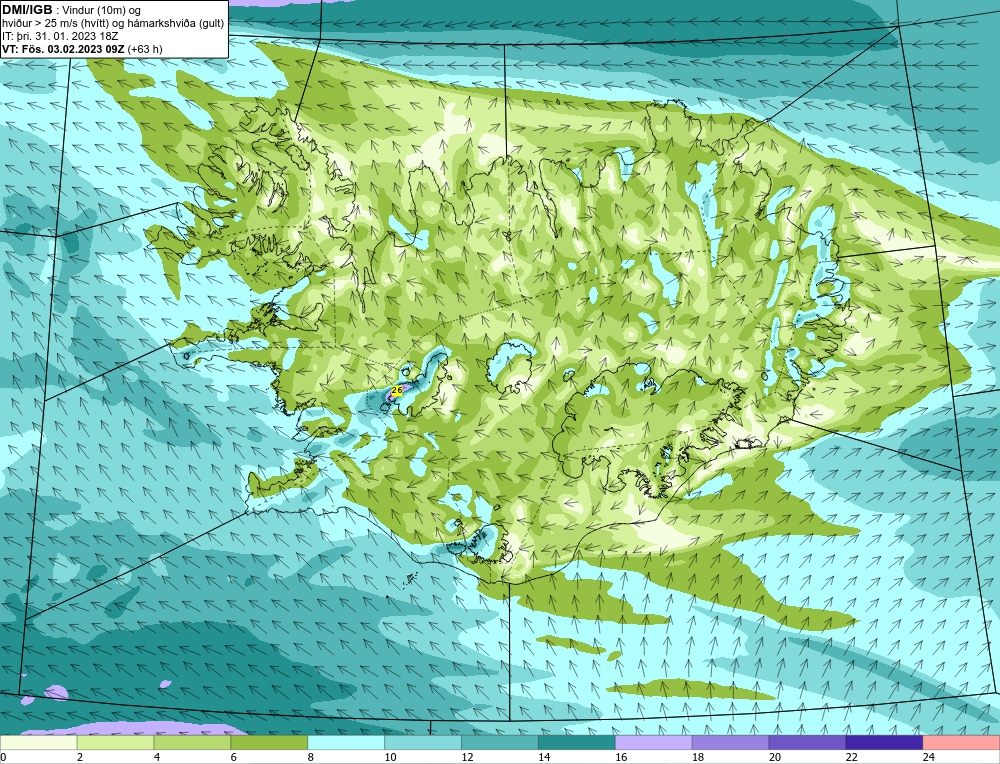Click the yellow 26 gust marker
This screenshot has width=1000, height=764.
[x=396, y=390]
